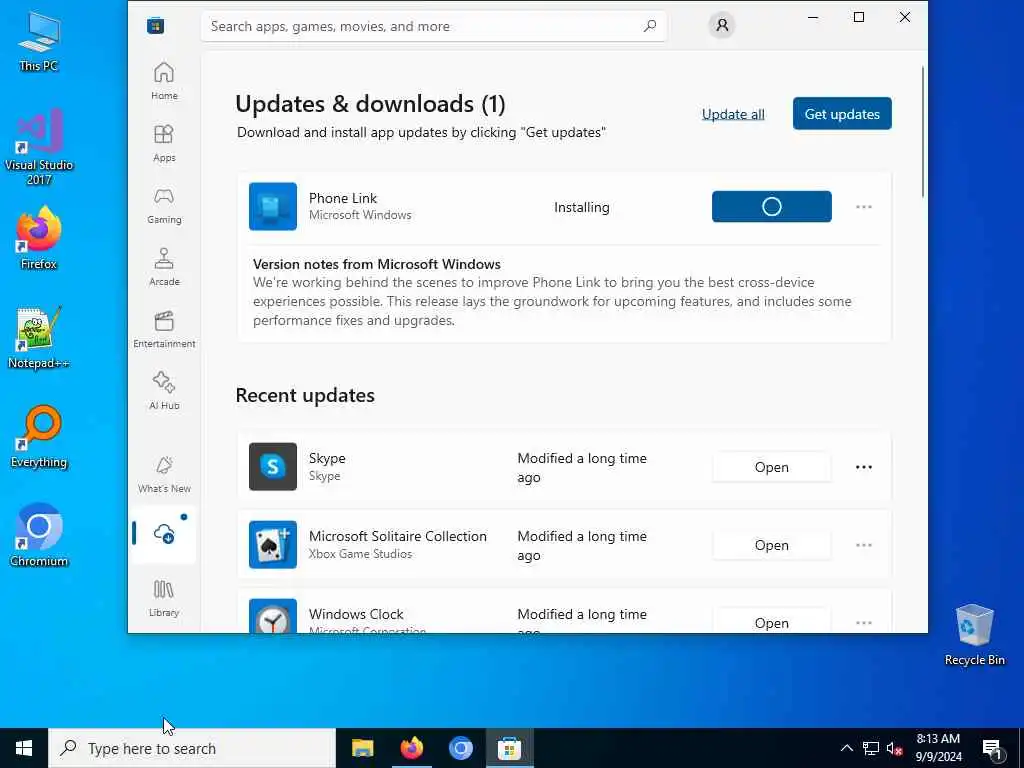
Task: Click the Phone Link installing progress button
Action: coord(771,206)
